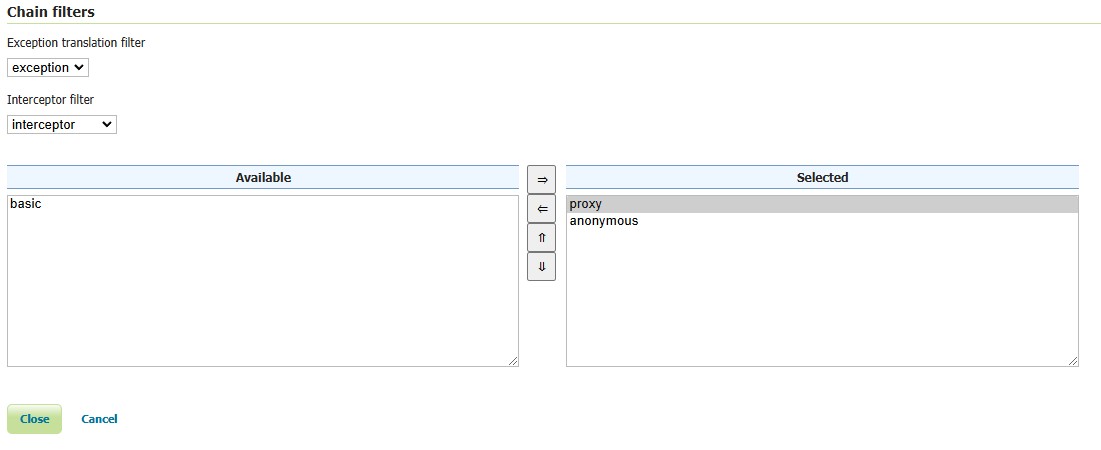The image size is (1101, 450).
Task: Click the green Close button
Action: 34,419
